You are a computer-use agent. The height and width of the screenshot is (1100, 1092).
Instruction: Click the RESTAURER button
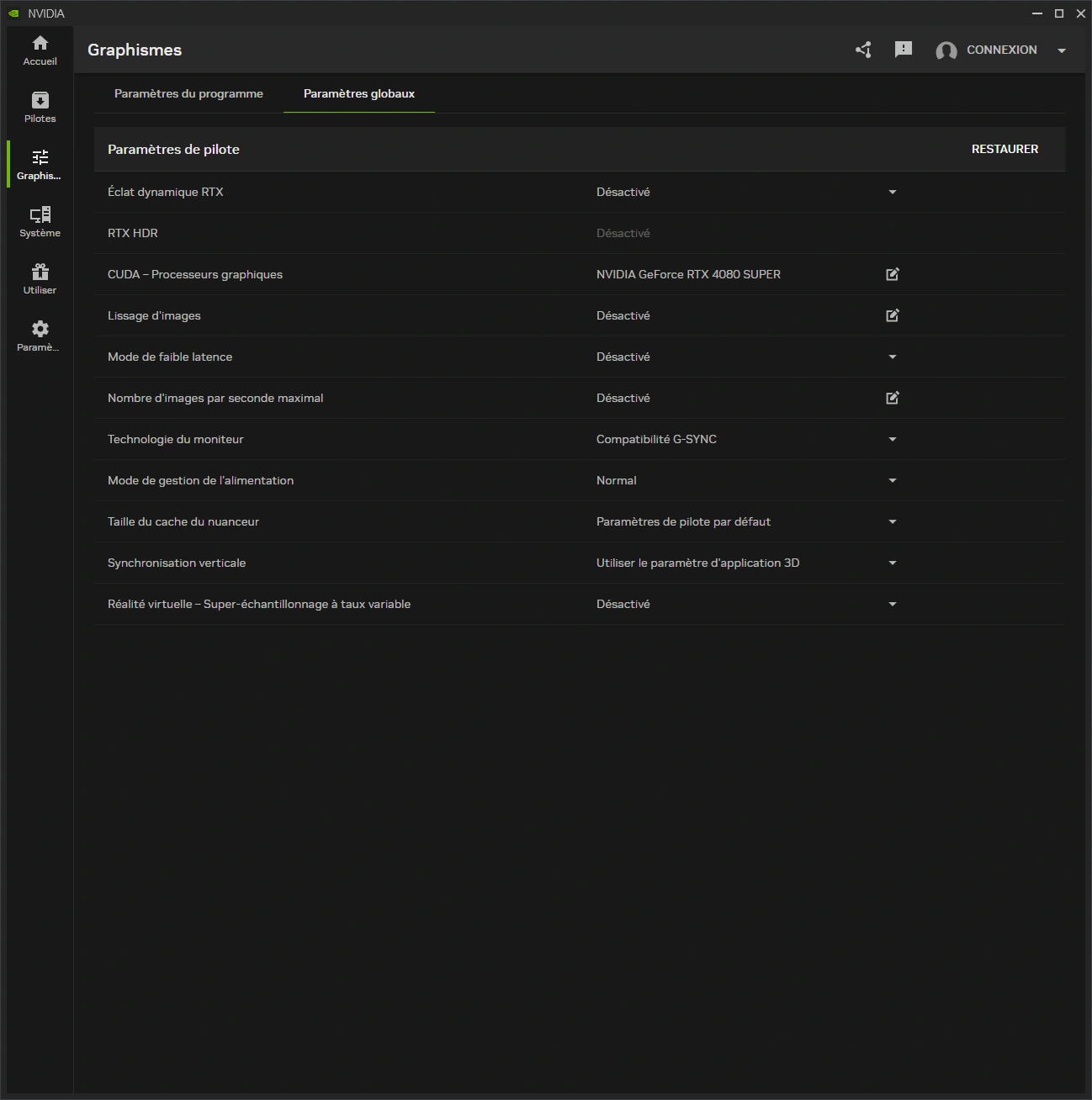(x=1005, y=149)
